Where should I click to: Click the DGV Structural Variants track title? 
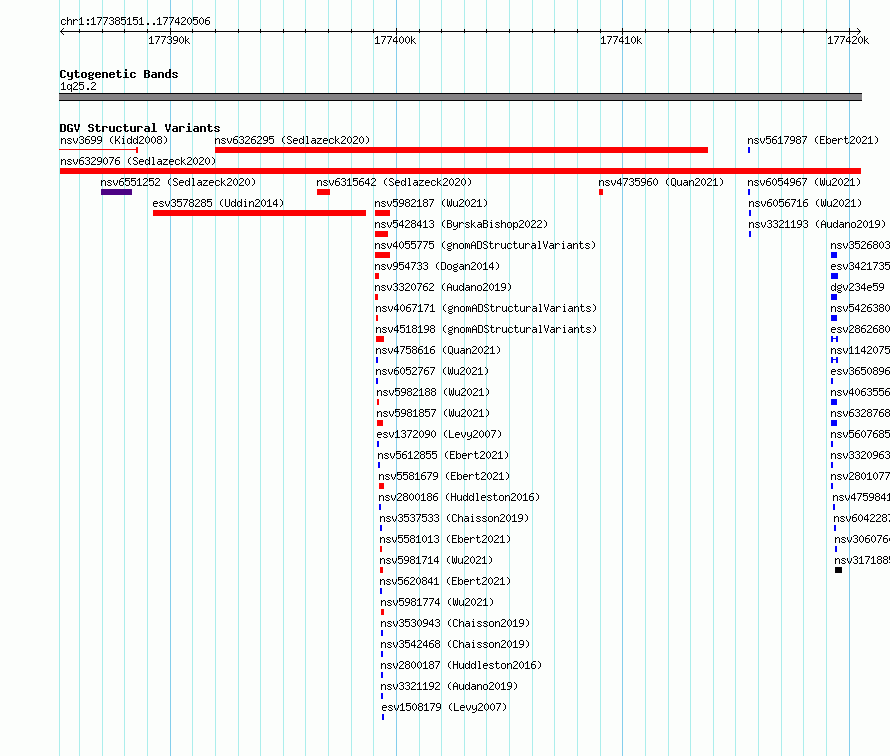tap(140, 128)
